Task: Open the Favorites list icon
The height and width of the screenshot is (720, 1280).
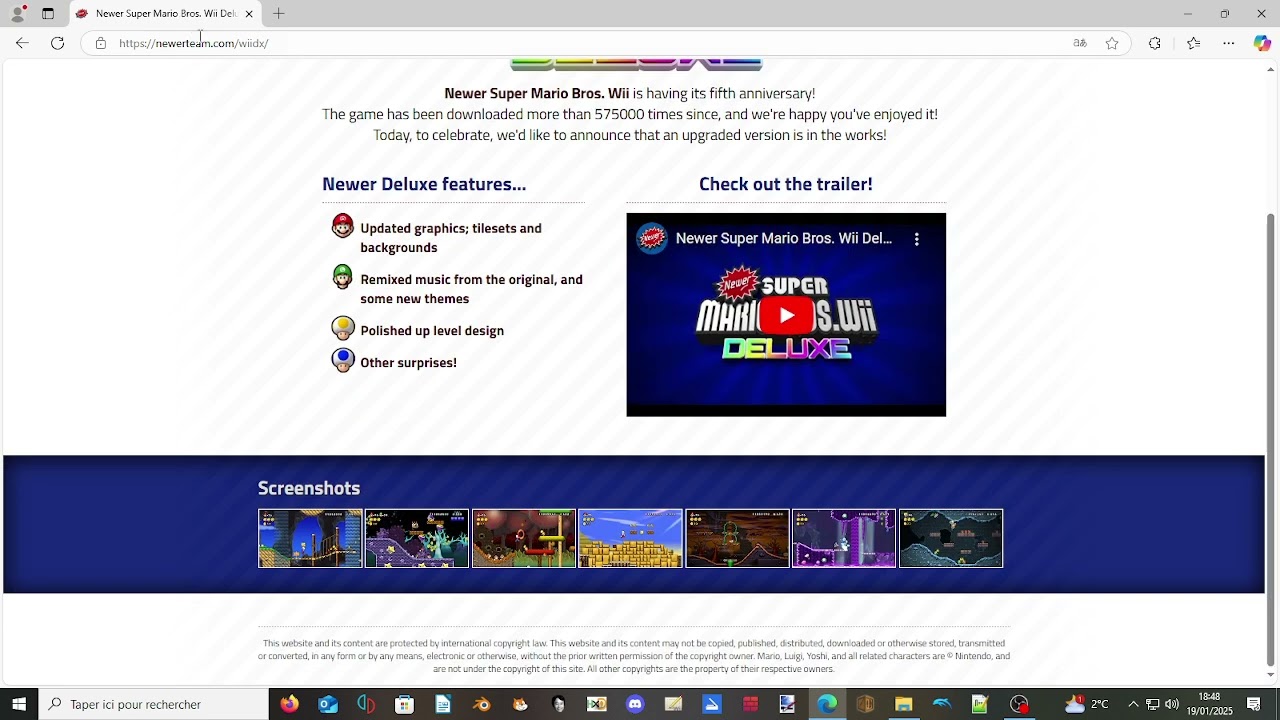Action: 1193,43
